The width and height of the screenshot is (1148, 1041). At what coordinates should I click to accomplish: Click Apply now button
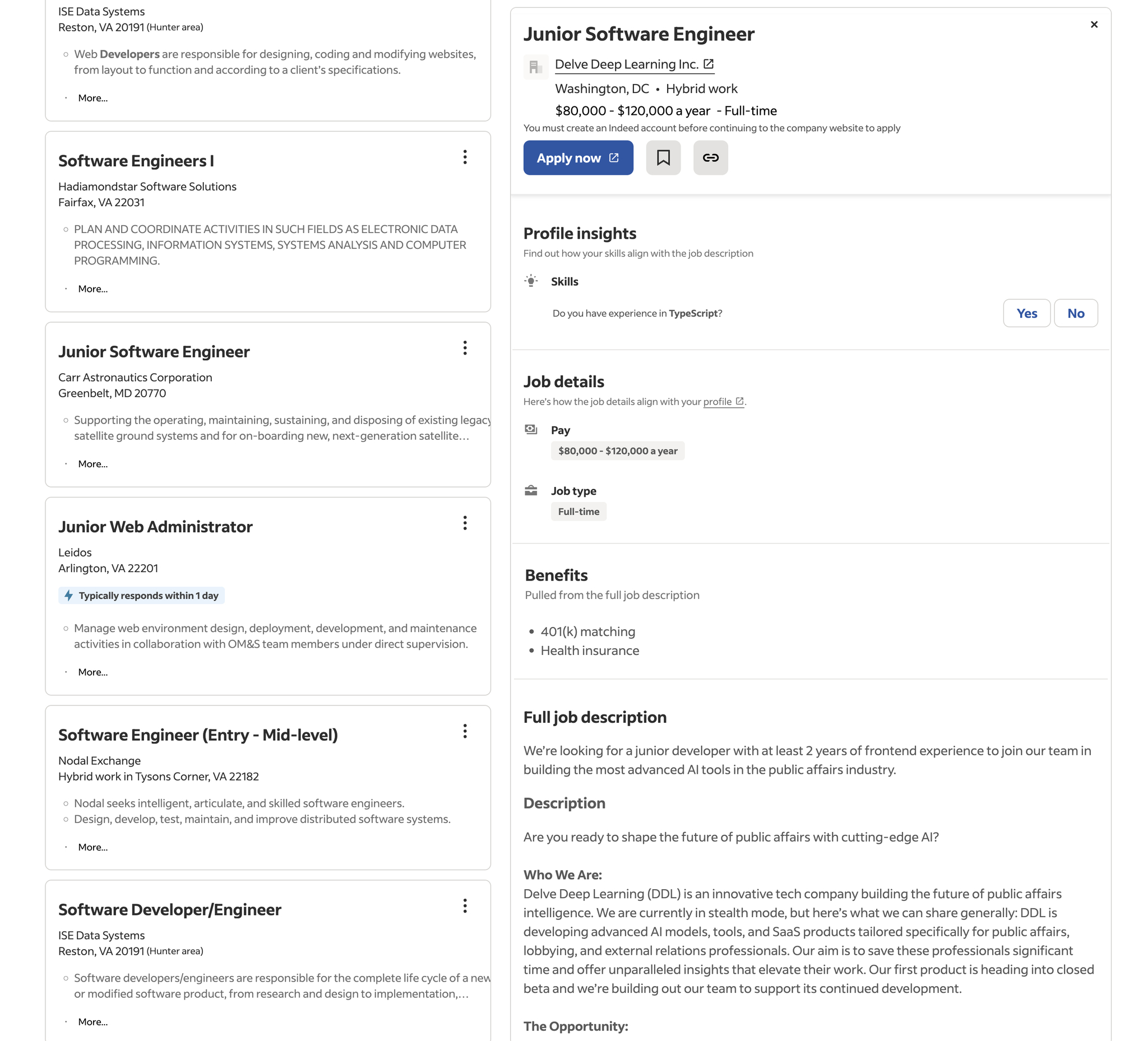pos(577,157)
